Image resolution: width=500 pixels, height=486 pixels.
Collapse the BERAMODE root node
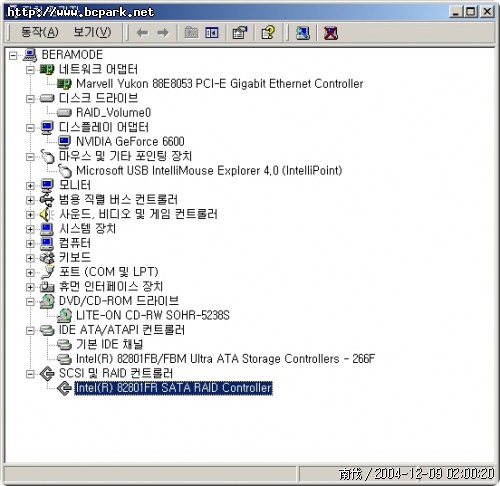13,55
